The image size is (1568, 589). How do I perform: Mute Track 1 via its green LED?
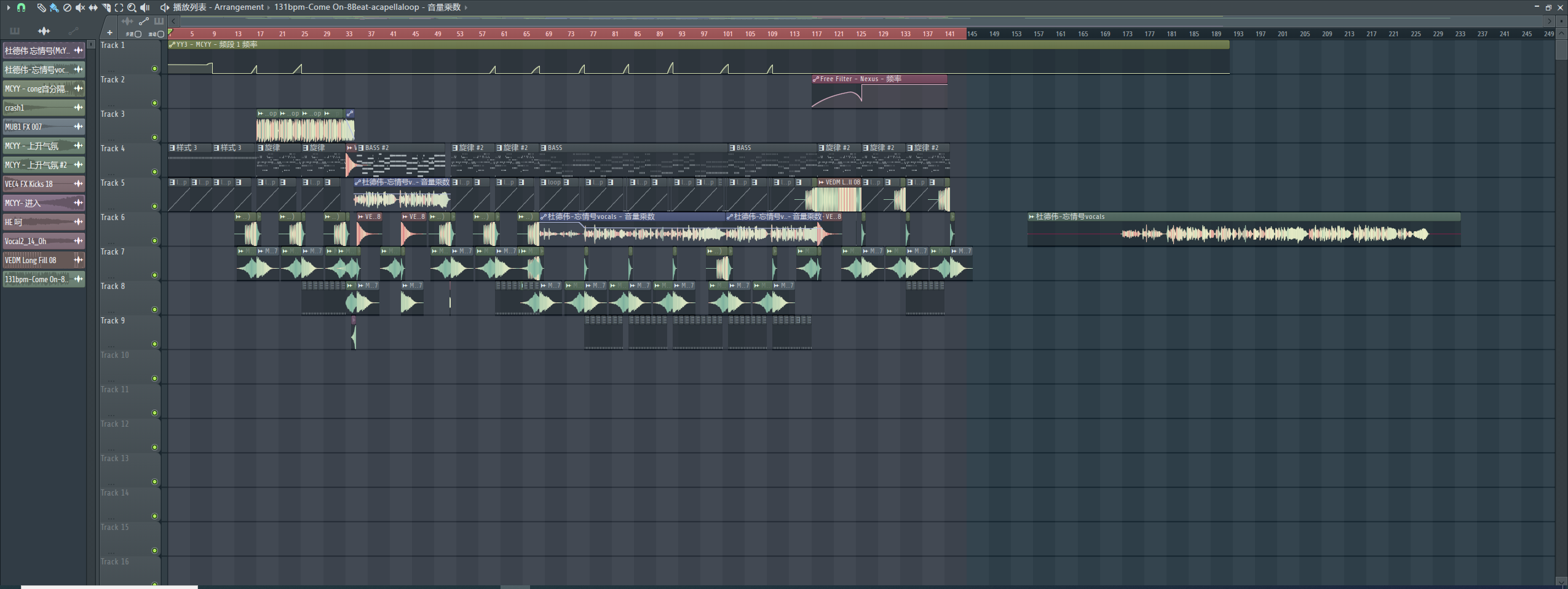(x=154, y=69)
